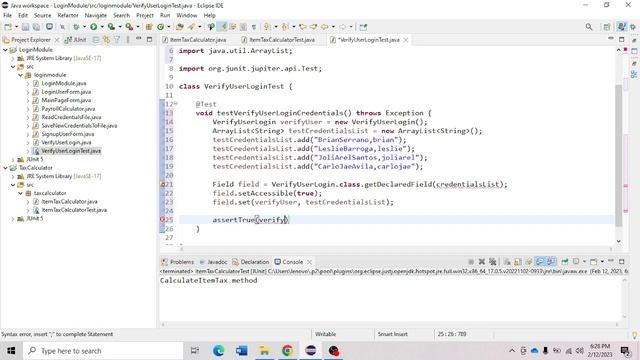Remove All Terminated Launches icon

(493, 262)
